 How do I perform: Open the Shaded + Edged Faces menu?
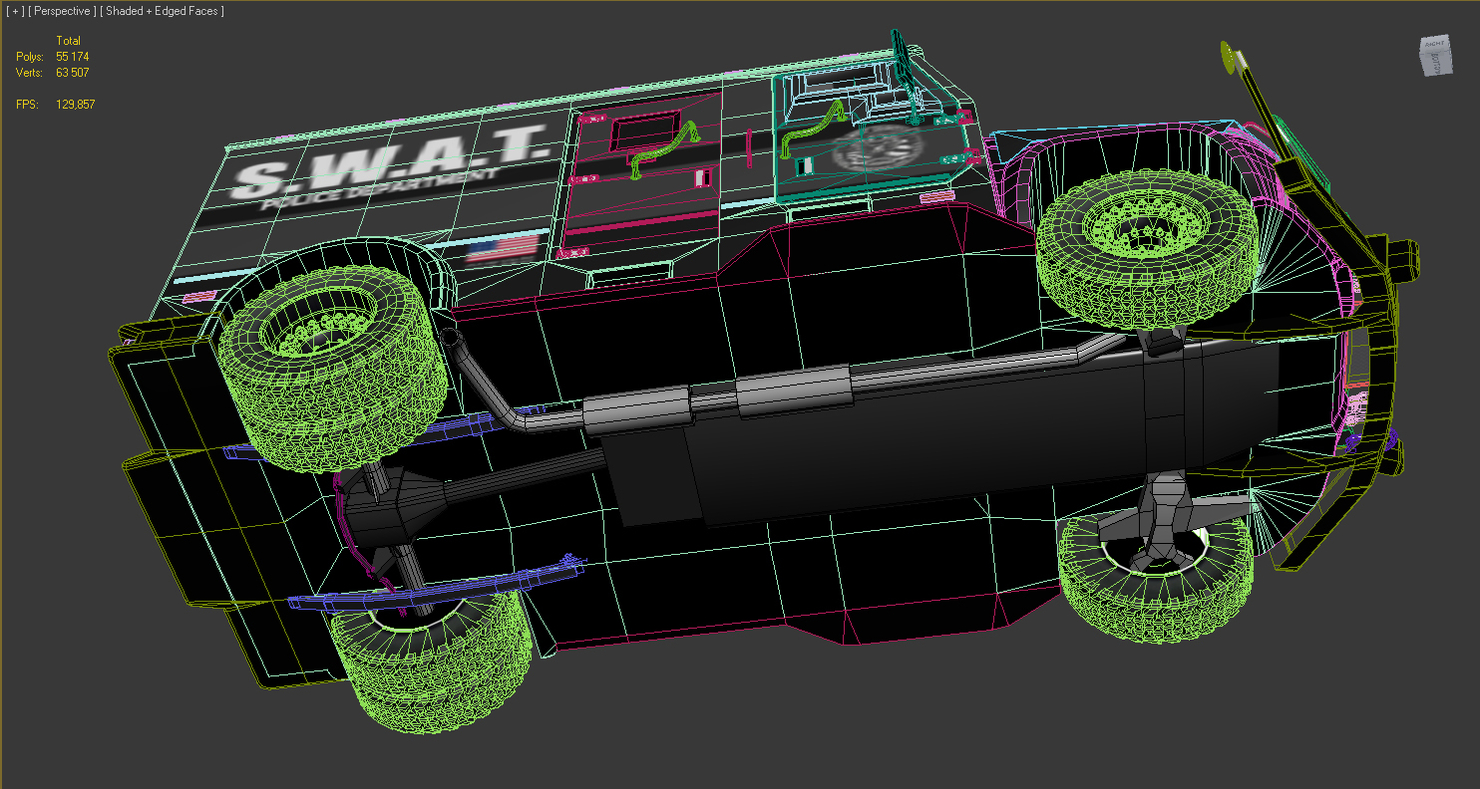tap(163, 11)
